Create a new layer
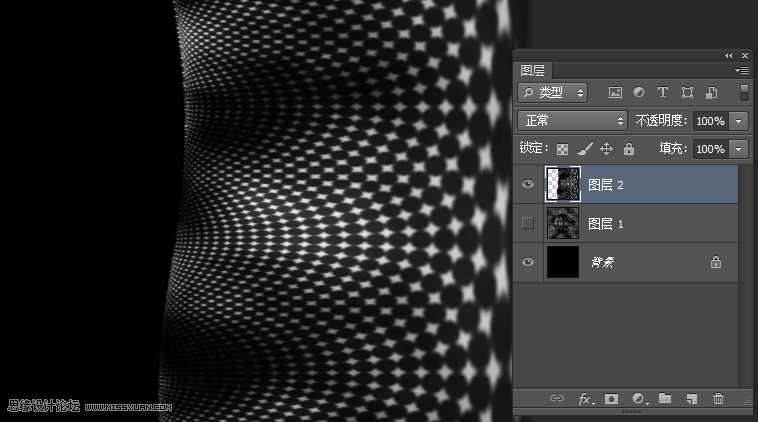Image resolution: width=758 pixels, height=422 pixels. [x=691, y=399]
